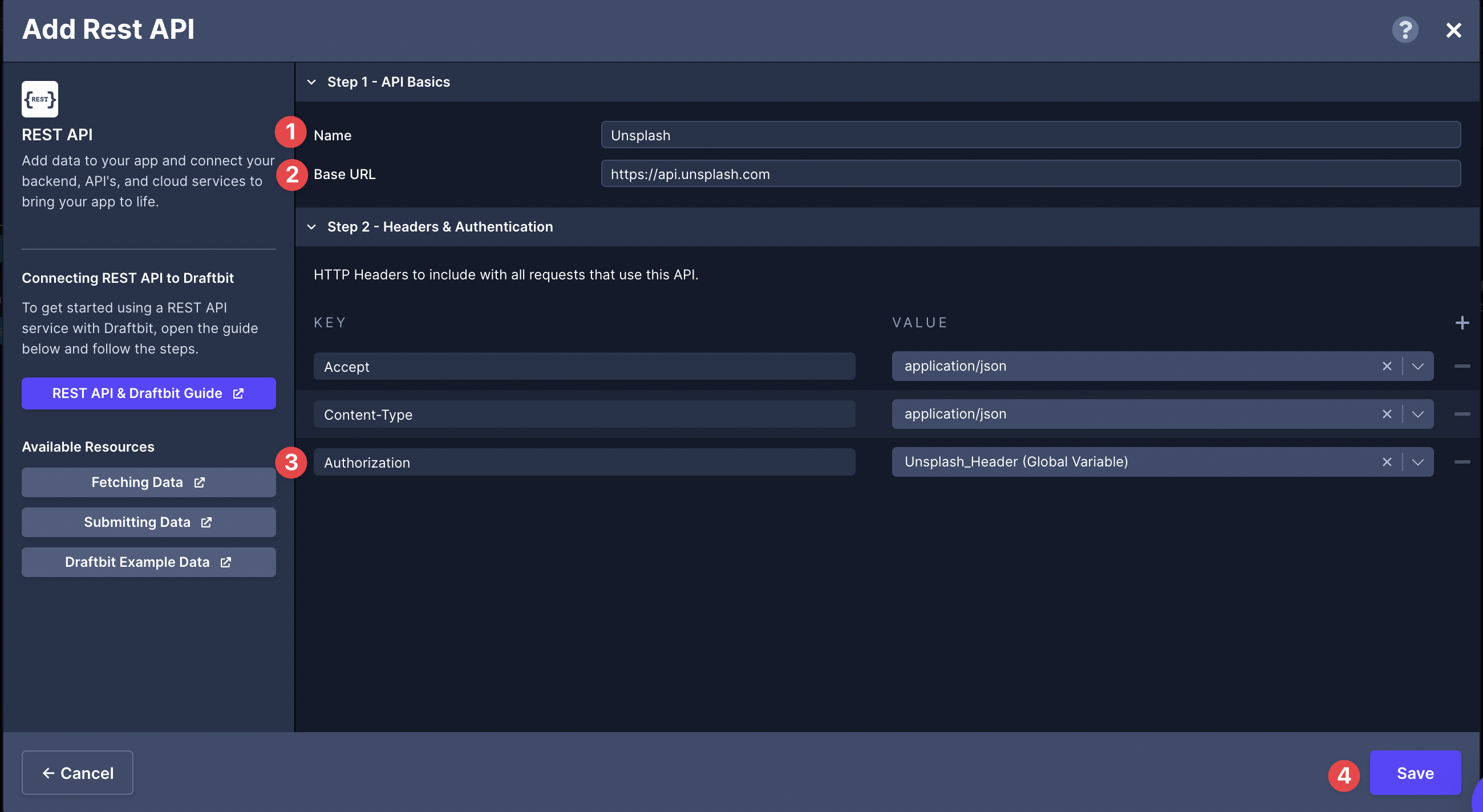Click the external link icon on Submitting Data
The height and width of the screenshot is (812, 1483).
pyautogui.click(x=206, y=522)
